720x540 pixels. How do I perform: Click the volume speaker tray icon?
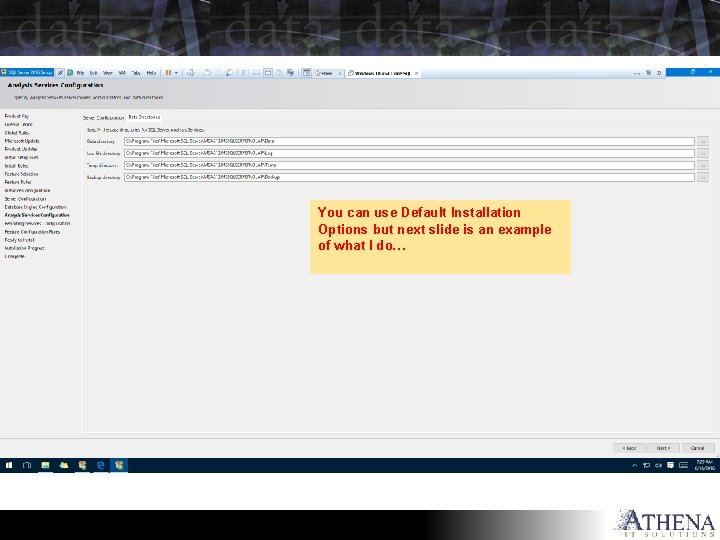pyautogui.click(x=658, y=466)
